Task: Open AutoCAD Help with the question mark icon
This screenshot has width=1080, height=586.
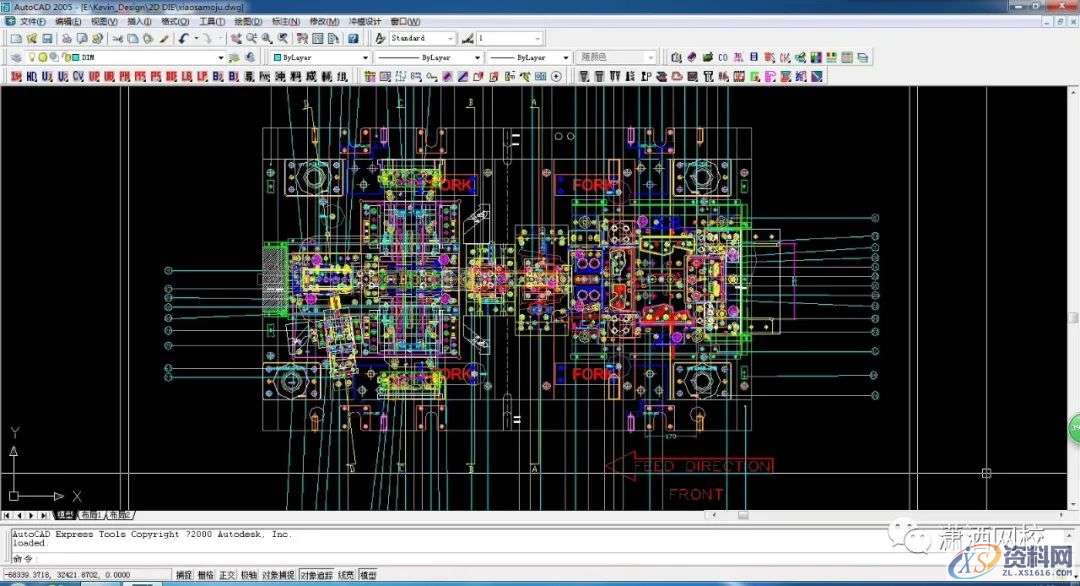Action: click(352, 37)
